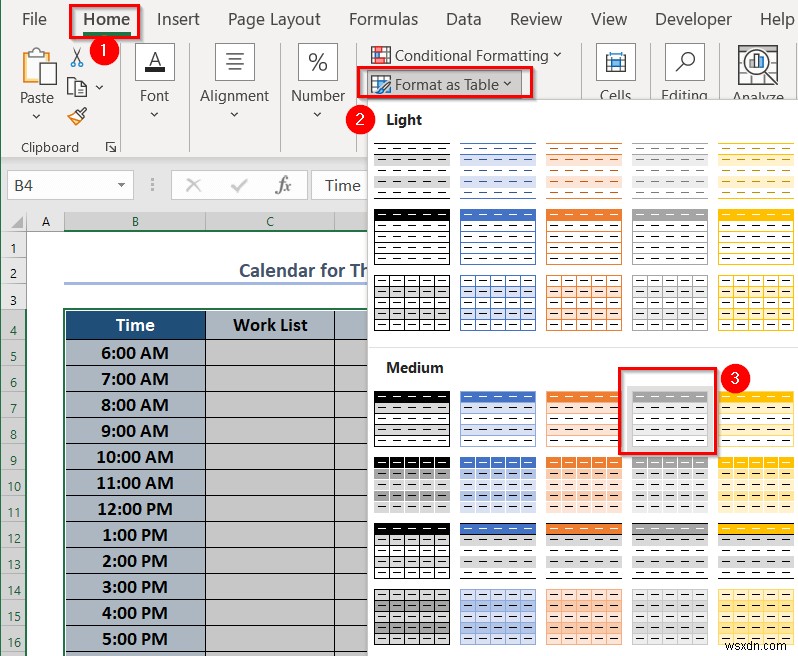Choose yellow gridded Light table style, third row
Screen dimensions: 798x656
756,303
